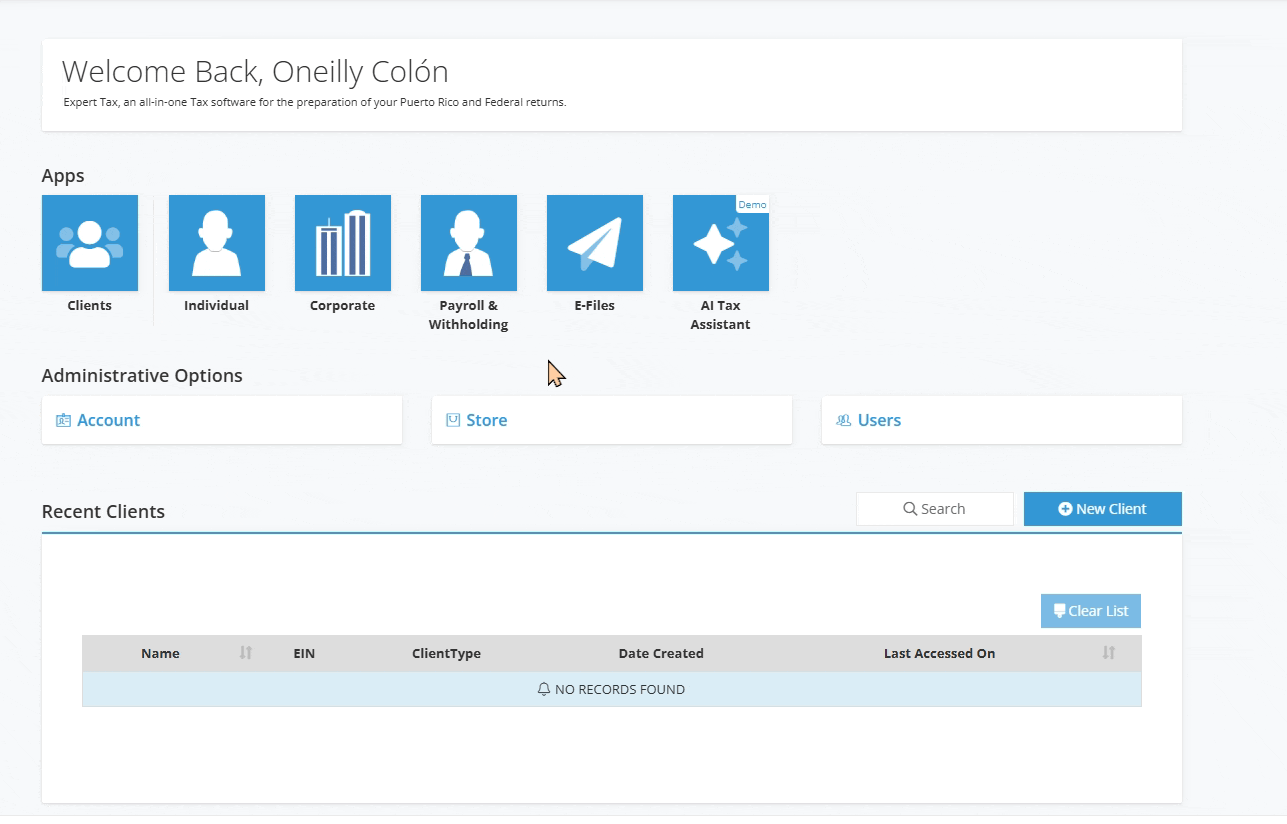Screen dimensions: 1287x824
Task: Launch the AI Tax Assistant tile
Action: [721, 243]
